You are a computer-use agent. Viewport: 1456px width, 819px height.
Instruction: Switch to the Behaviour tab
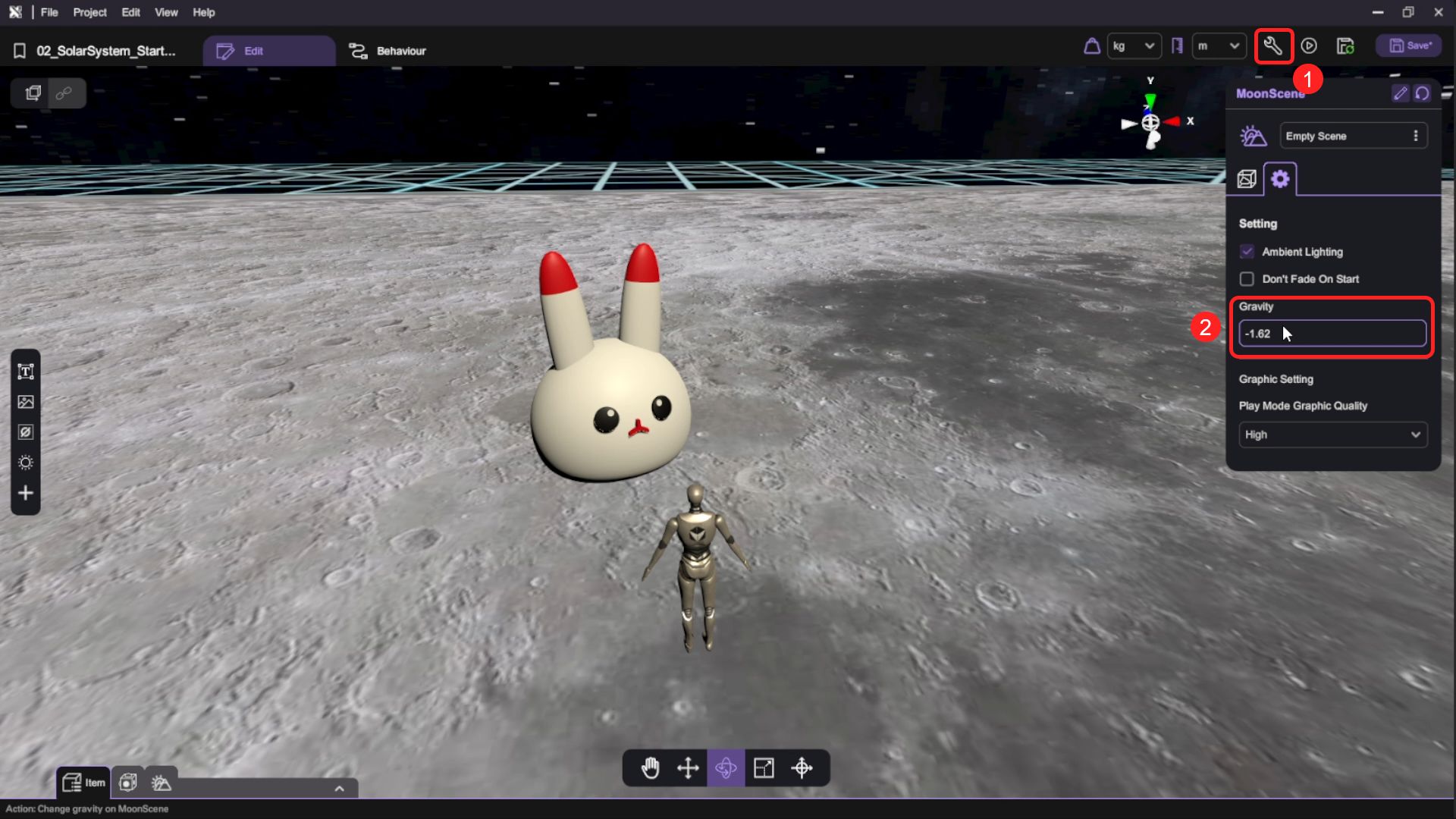[388, 51]
